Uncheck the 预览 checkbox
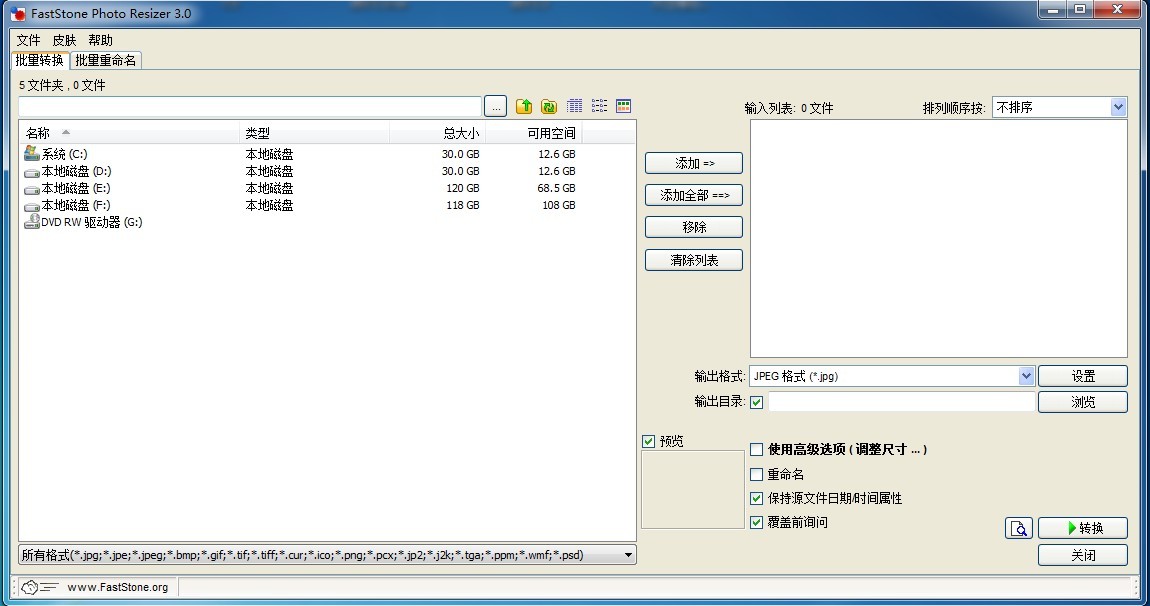 click(649, 441)
